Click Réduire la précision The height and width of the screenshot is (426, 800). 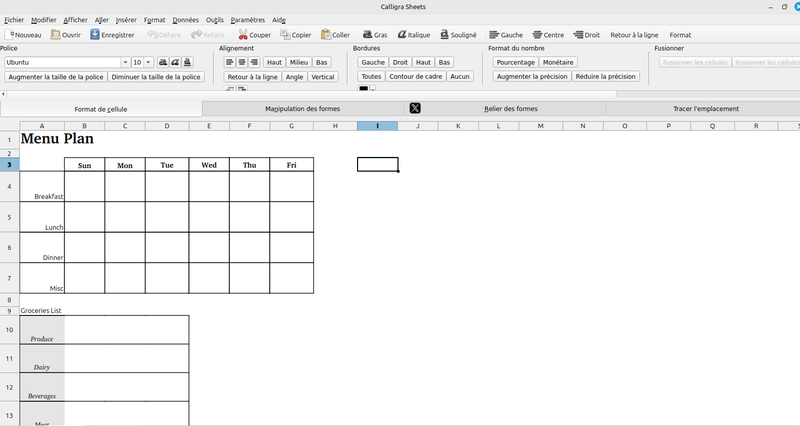606,76
